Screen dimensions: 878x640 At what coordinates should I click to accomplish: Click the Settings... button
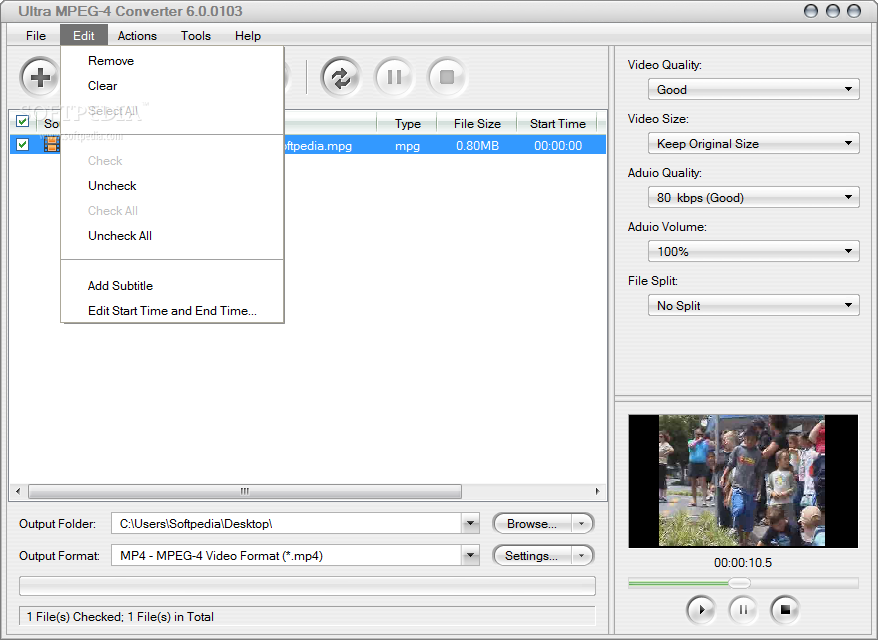pos(532,555)
